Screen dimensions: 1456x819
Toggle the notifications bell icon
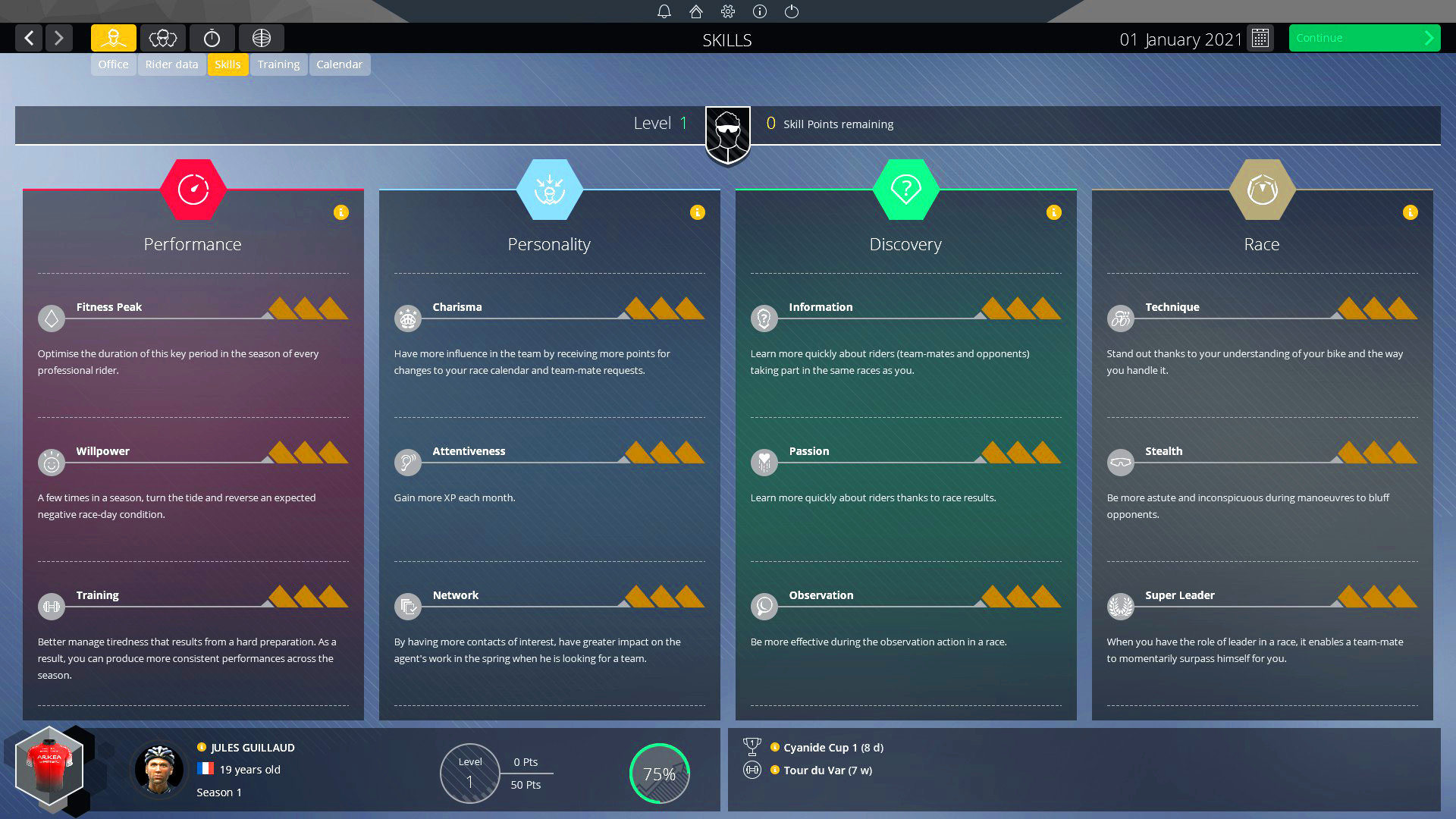[x=664, y=11]
